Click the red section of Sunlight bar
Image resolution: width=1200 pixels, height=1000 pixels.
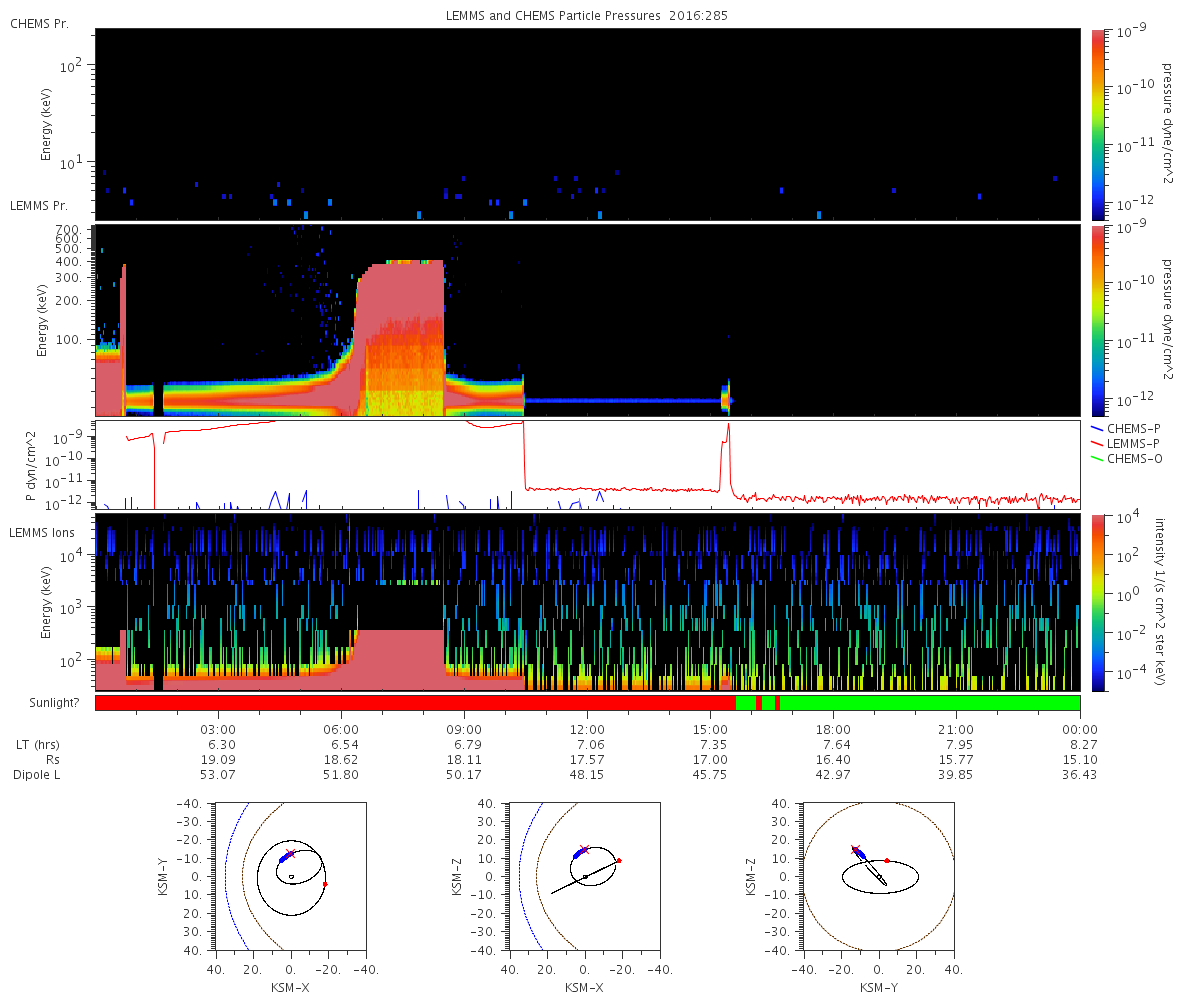415,703
